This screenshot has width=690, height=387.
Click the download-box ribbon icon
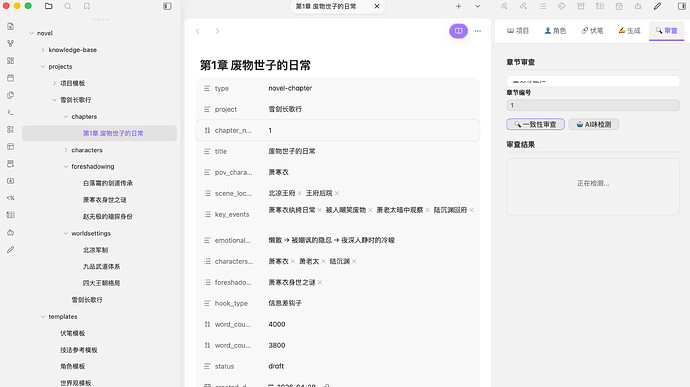11,181
